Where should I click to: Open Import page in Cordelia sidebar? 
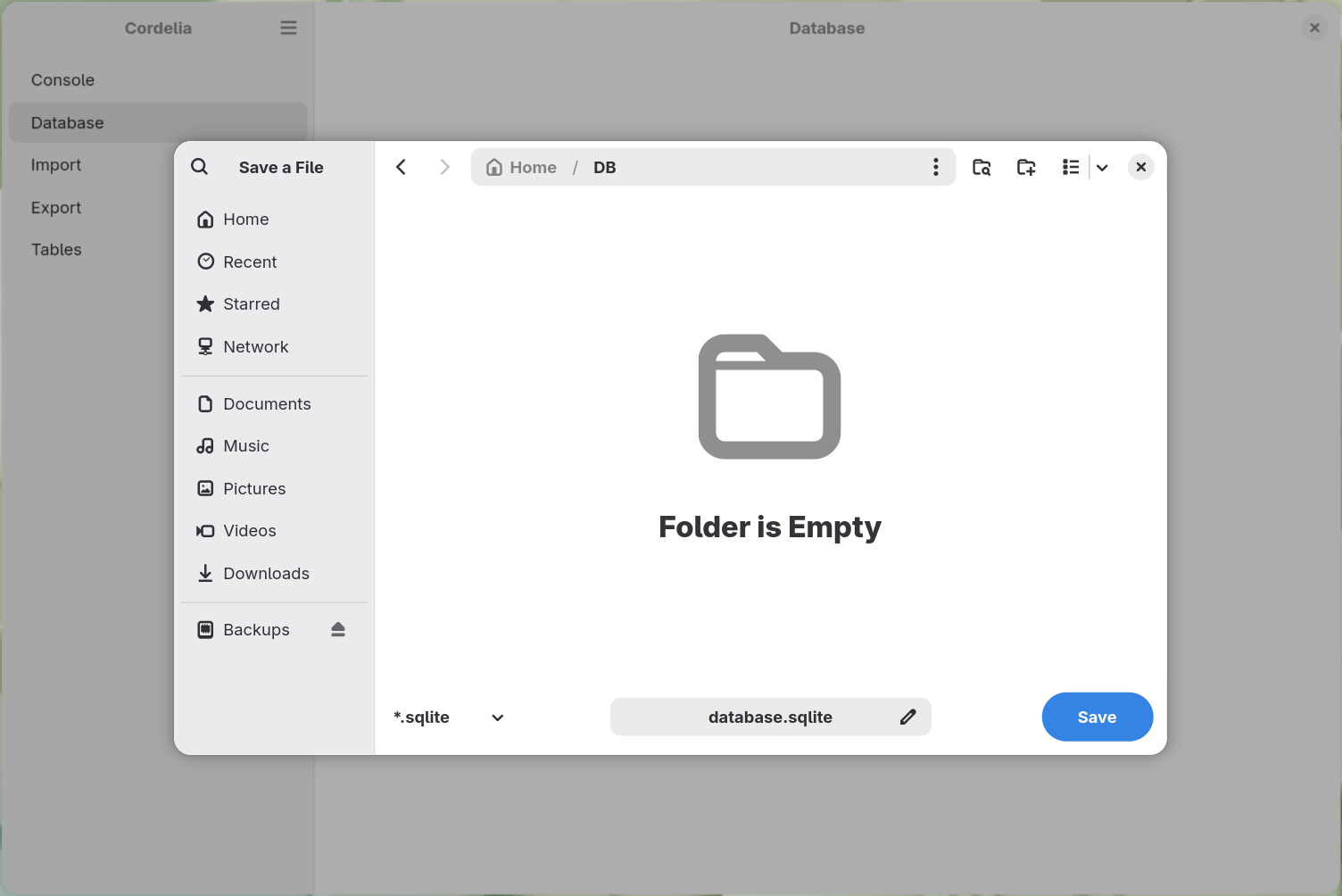coord(158,165)
